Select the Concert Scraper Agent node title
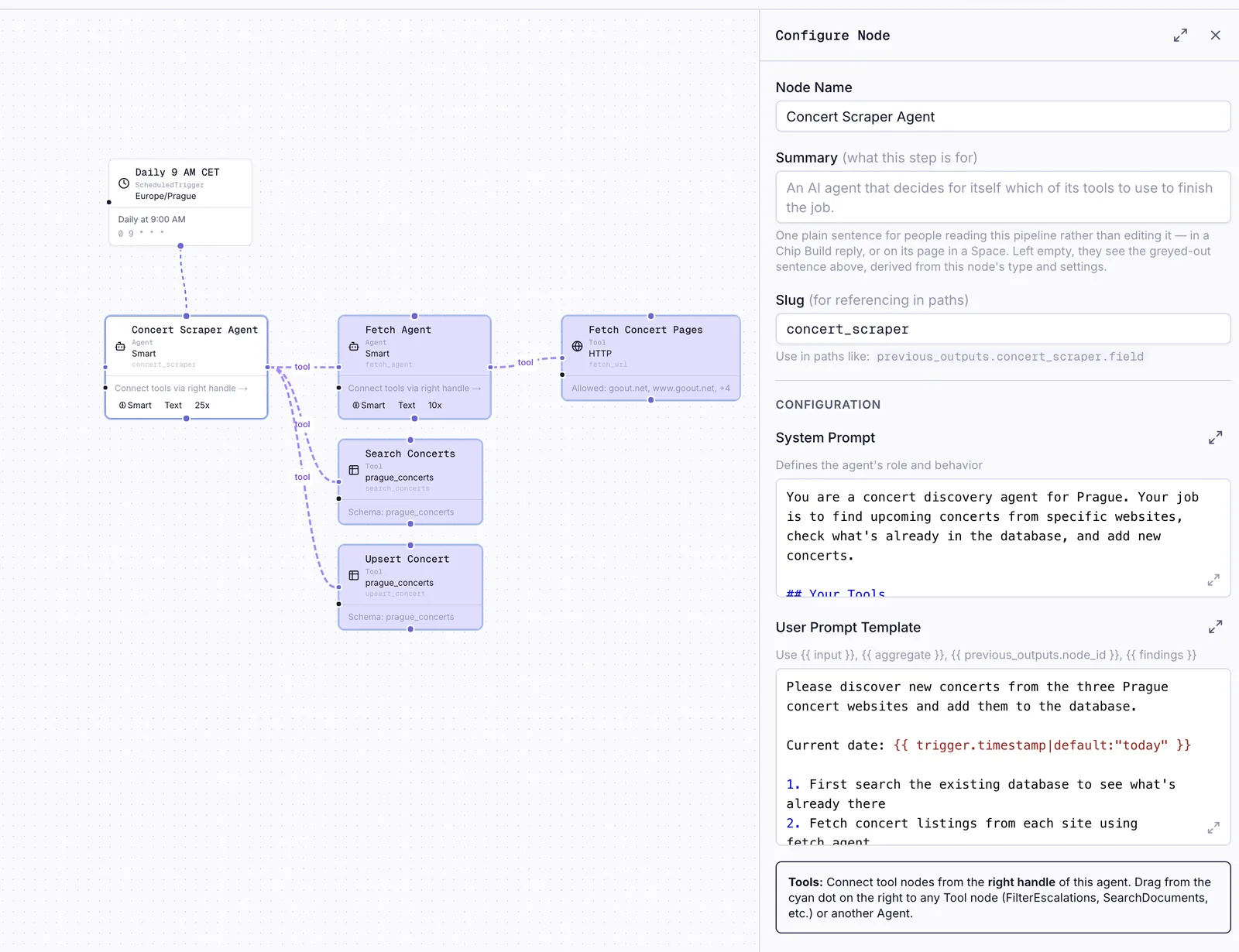This screenshot has width=1239, height=952. (x=194, y=330)
